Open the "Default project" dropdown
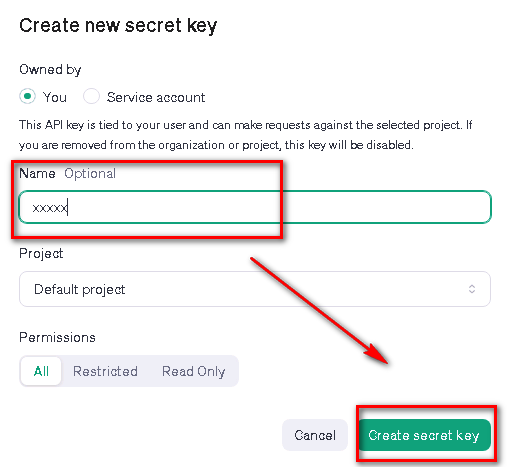 [255, 289]
